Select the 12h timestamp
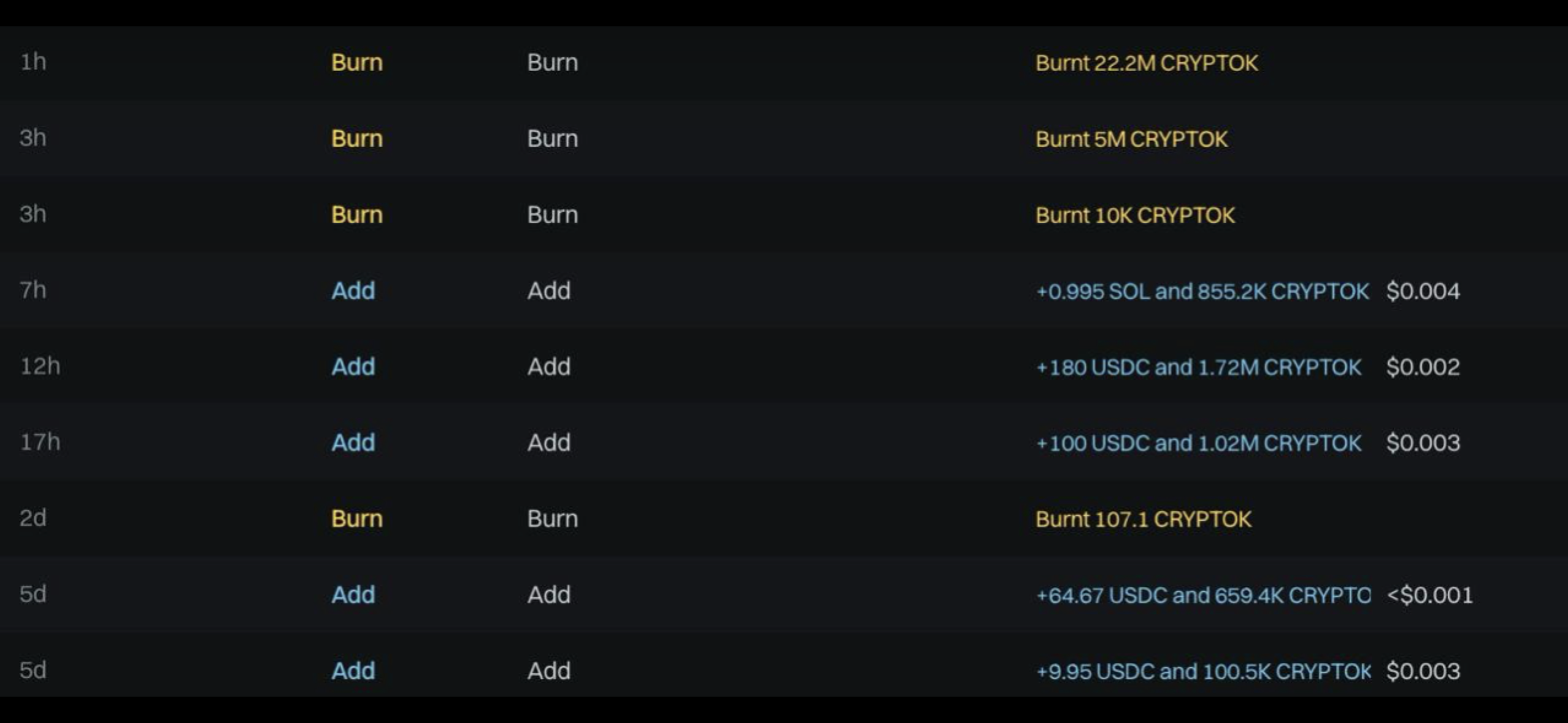Image resolution: width=1568 pixels, height=723 pixels. click(x=40, y=366)
